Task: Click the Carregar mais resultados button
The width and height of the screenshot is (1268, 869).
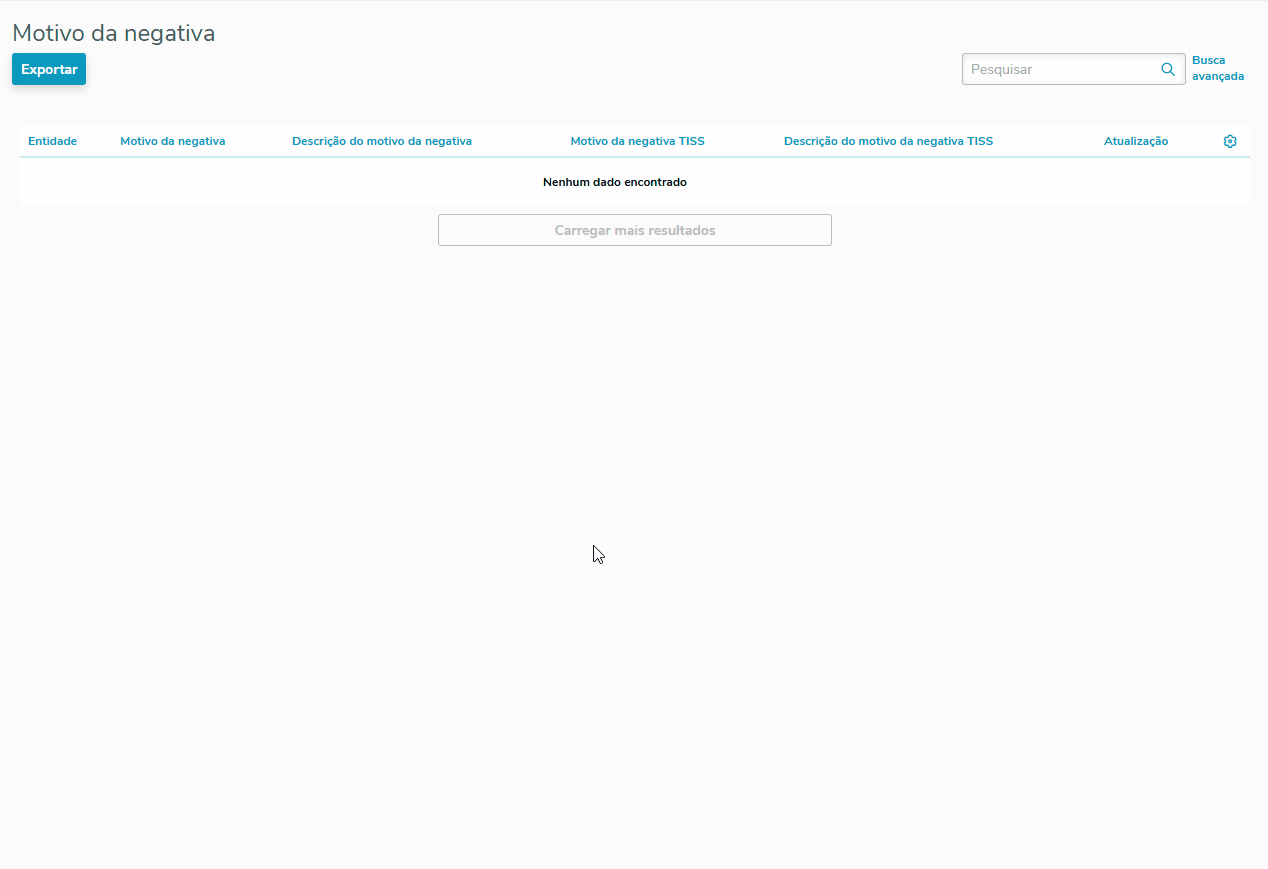Action: click(635, 230)
